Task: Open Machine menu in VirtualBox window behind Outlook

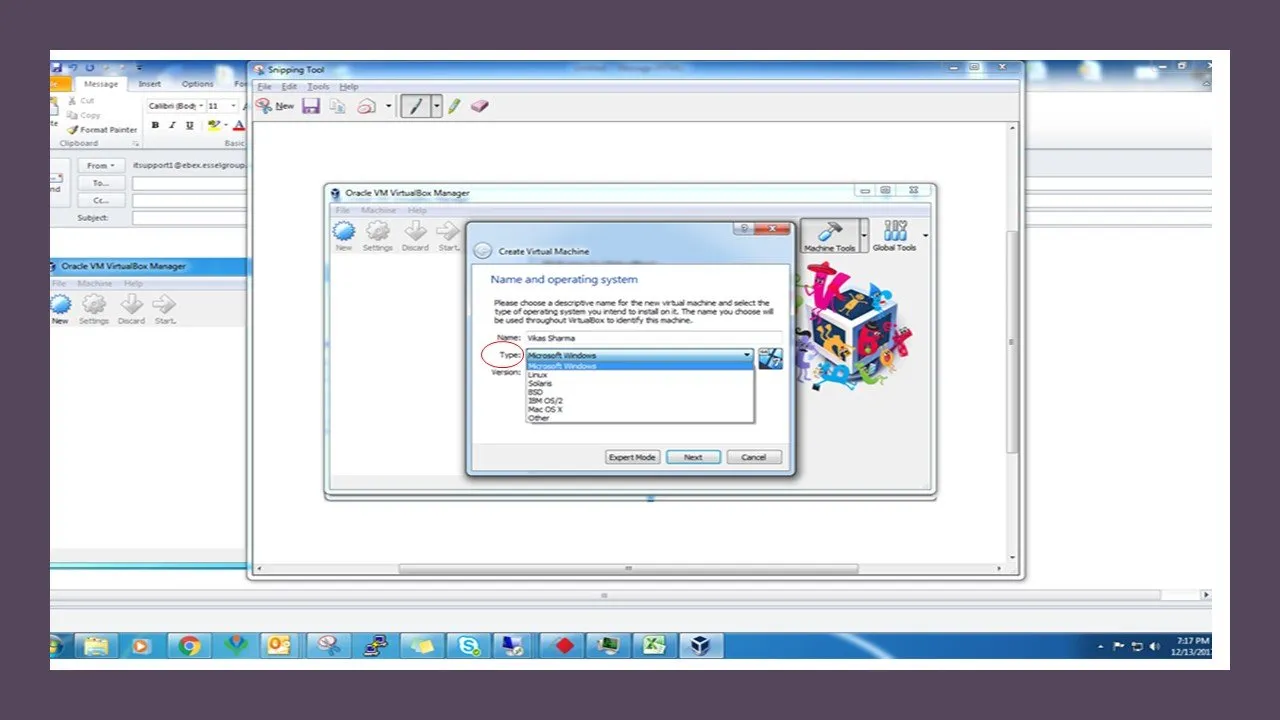Action: tap(95, 284)
